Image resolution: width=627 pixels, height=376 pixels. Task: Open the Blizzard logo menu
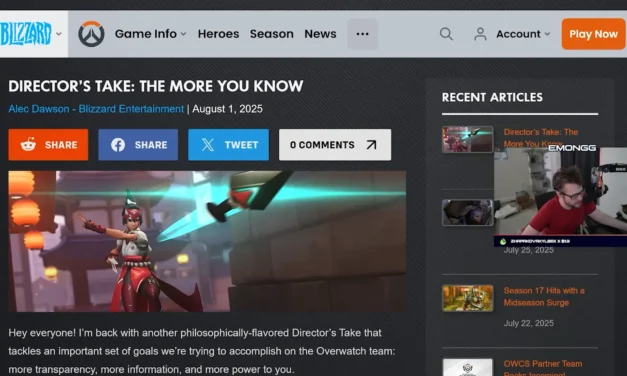click(26, 34)
